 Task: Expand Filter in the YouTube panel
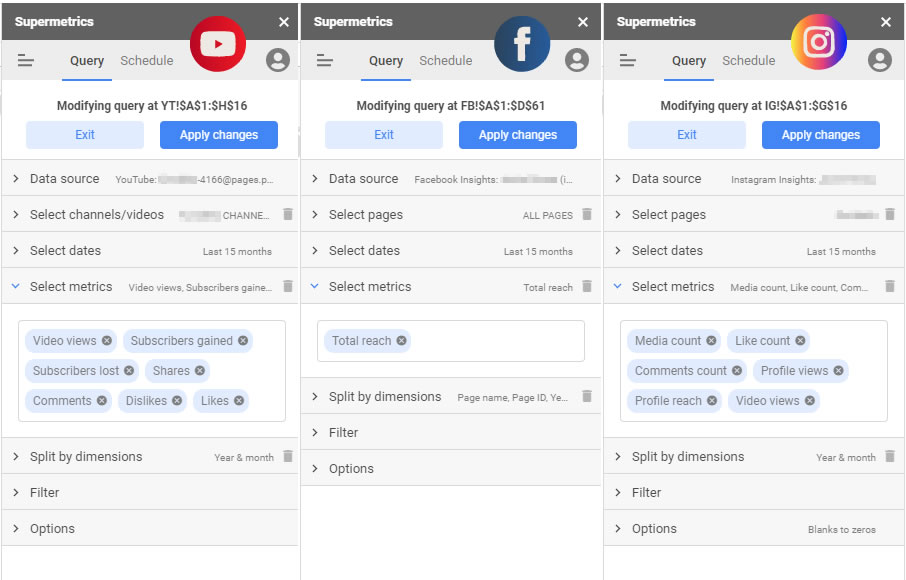click(150, 492)
